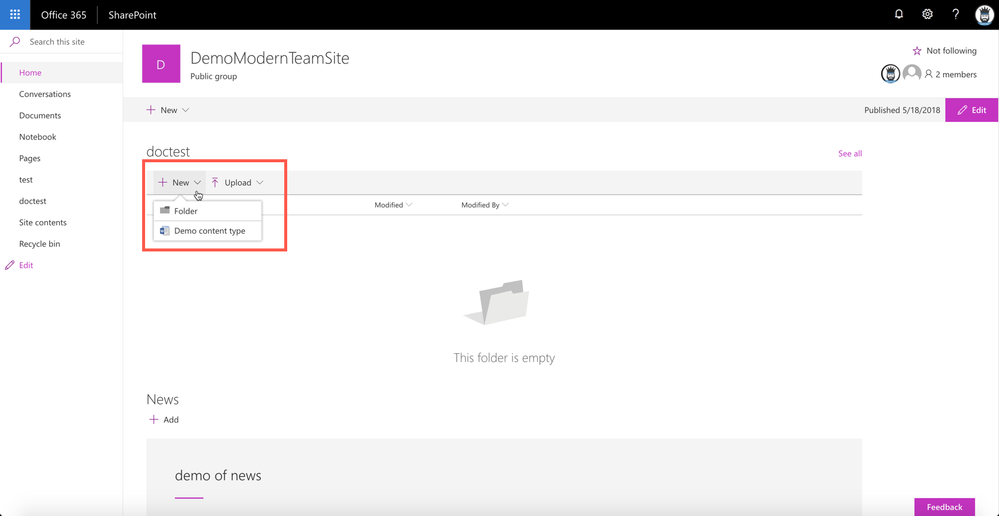Open the settings gear
This screenshot has width=999, height=516.
tap(928, 15)
